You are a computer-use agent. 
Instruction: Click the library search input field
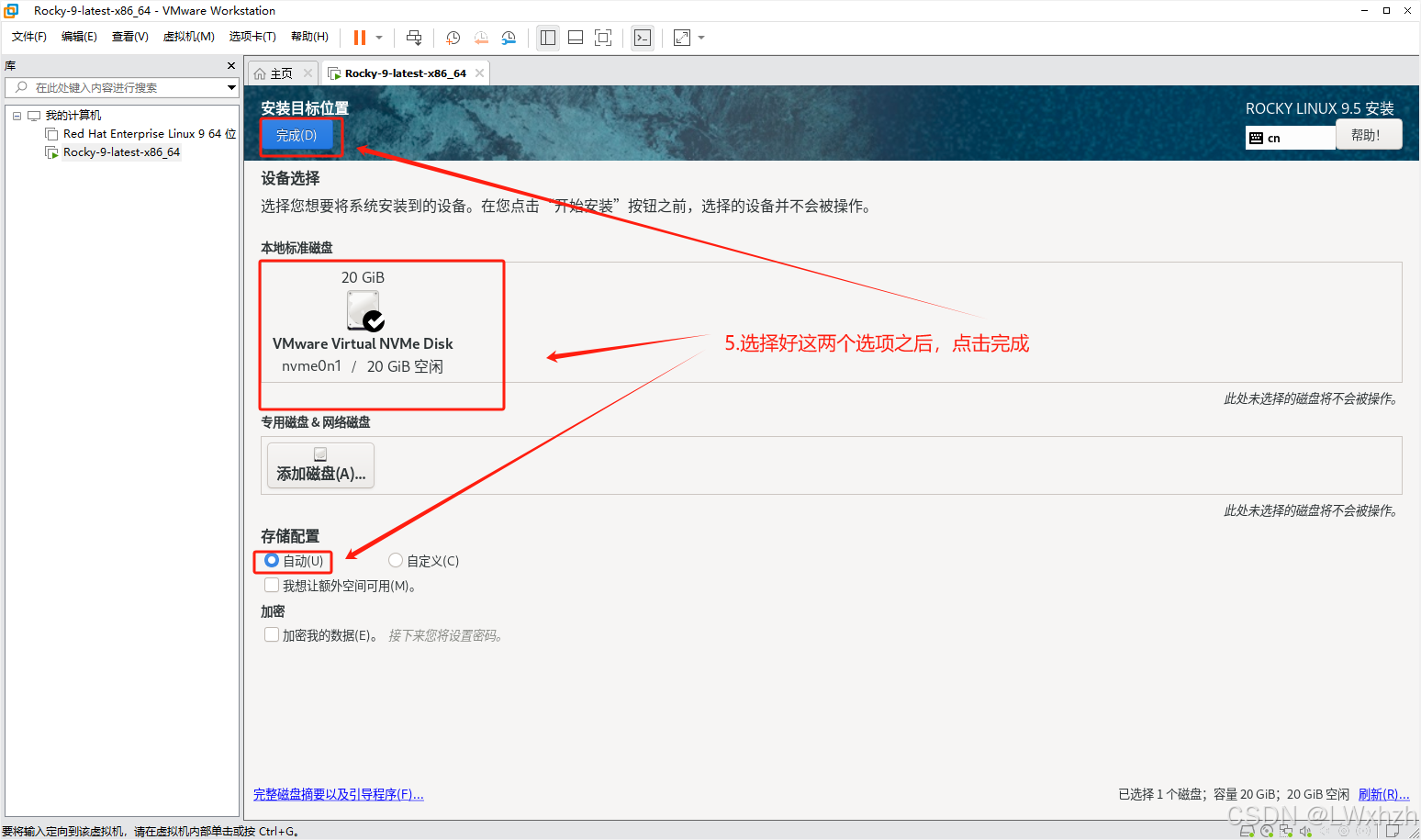[116, 87]
